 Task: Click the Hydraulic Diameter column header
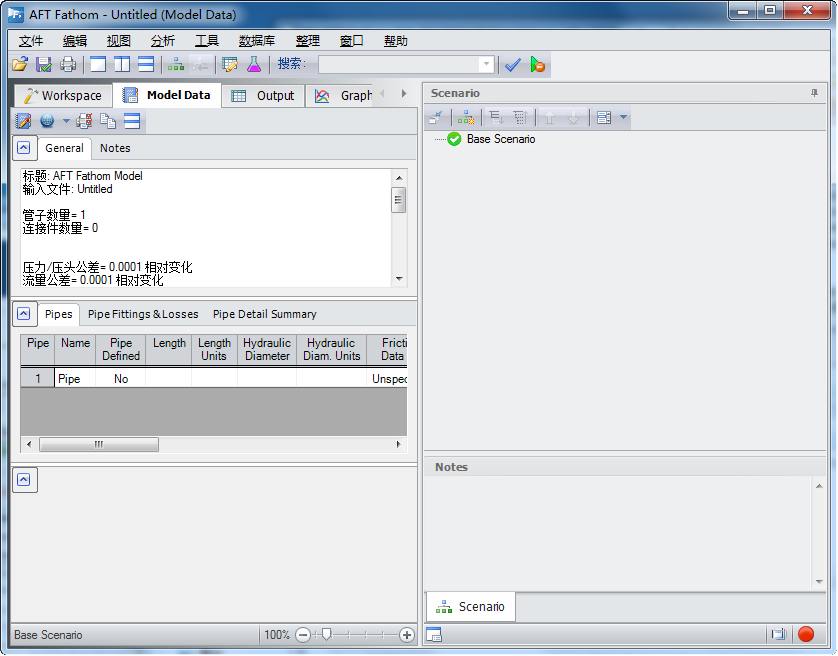267,350
